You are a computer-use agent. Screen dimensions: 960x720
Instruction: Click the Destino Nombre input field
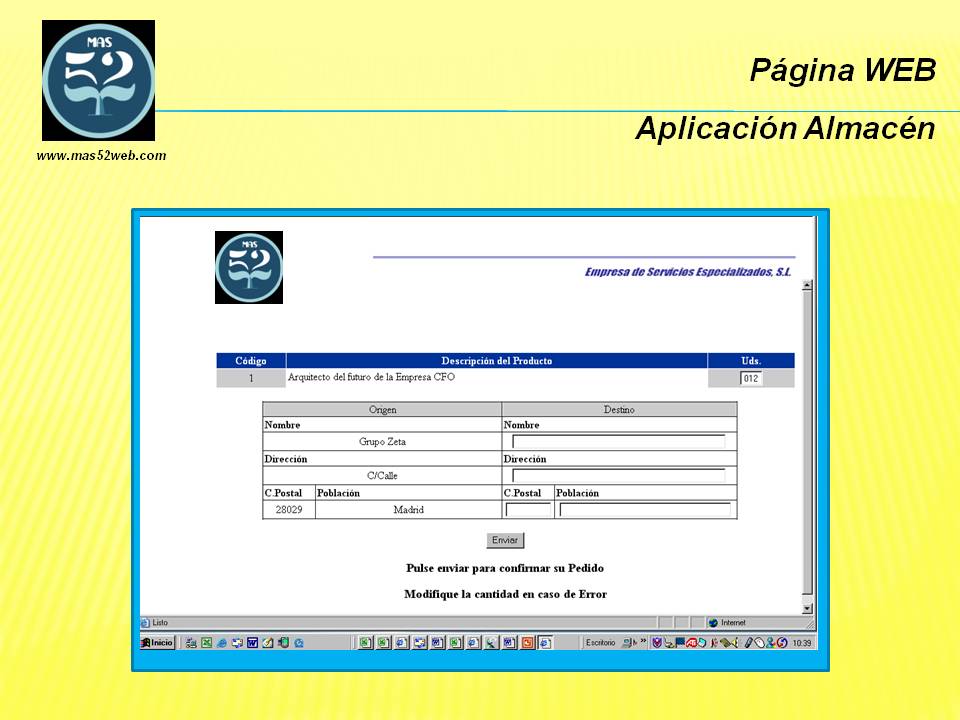(x=618, y=441)
